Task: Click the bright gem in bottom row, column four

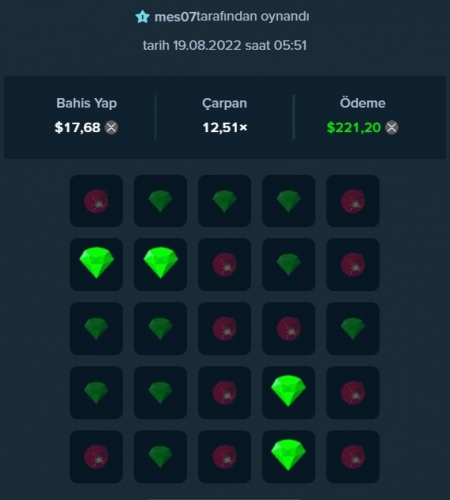Action: point(288,457)
